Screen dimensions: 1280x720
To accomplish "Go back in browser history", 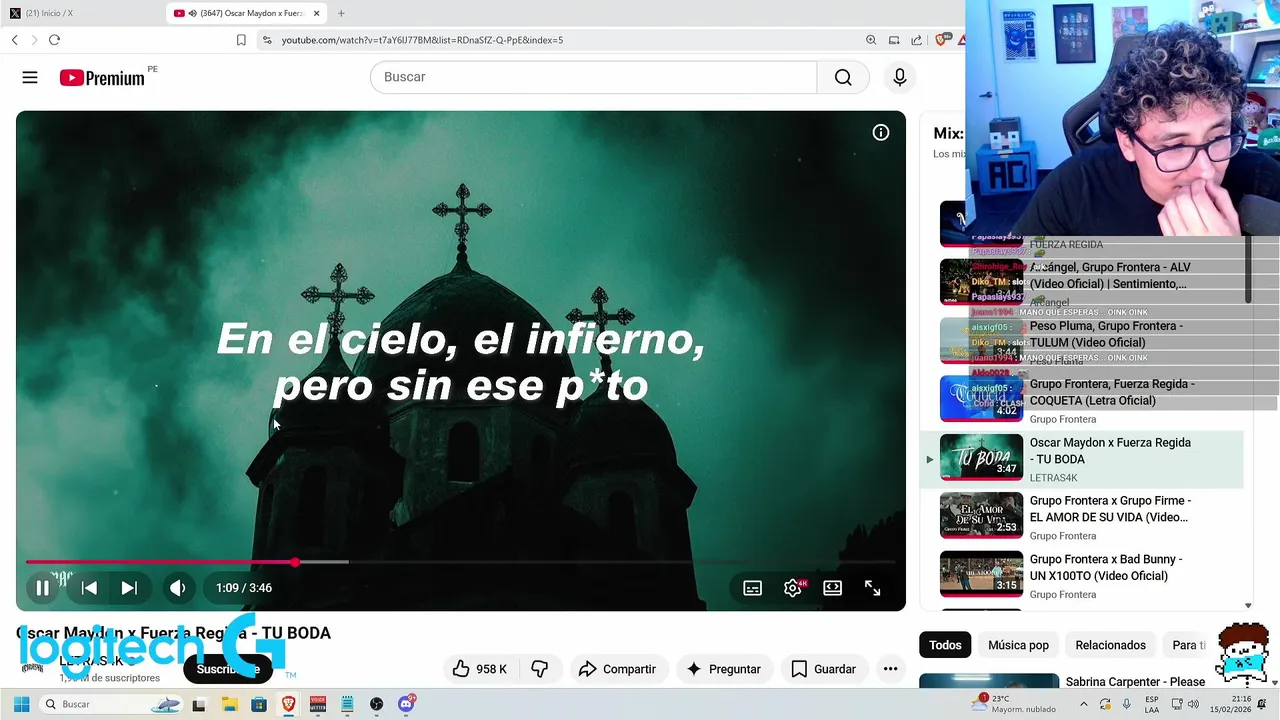I will 14,40.
